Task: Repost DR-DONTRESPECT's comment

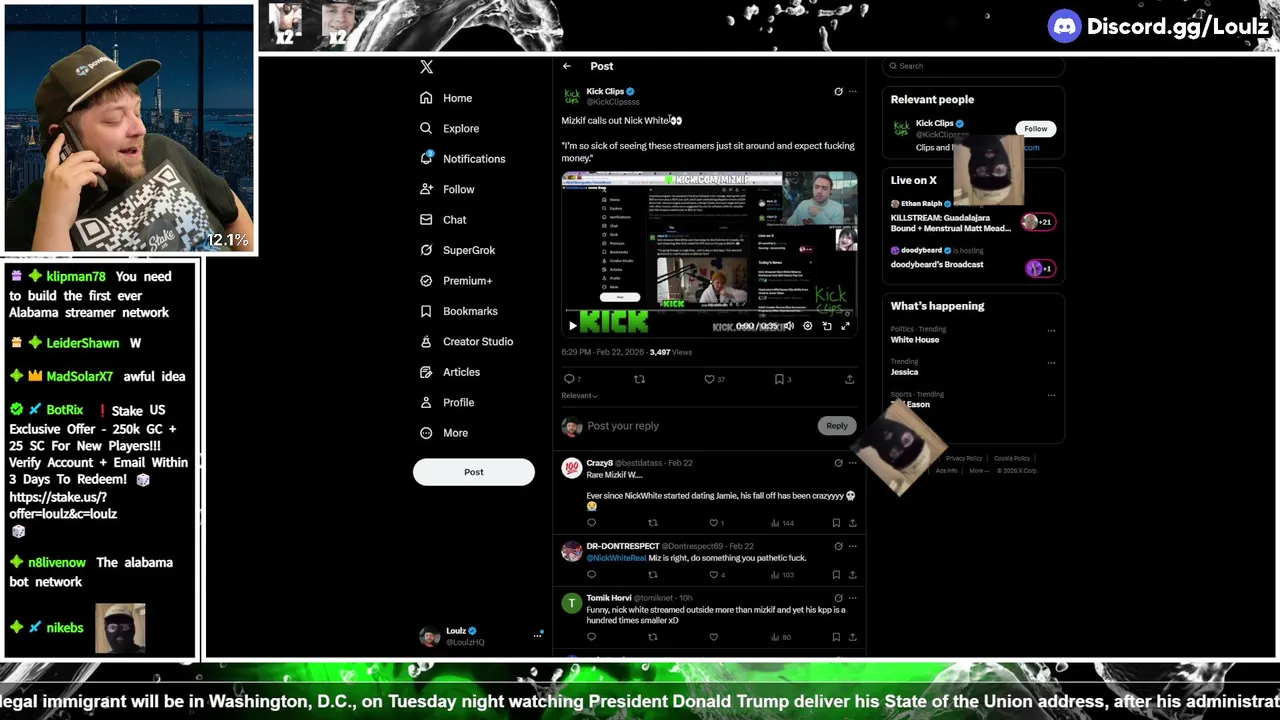Action: click(x=653, y=575)
